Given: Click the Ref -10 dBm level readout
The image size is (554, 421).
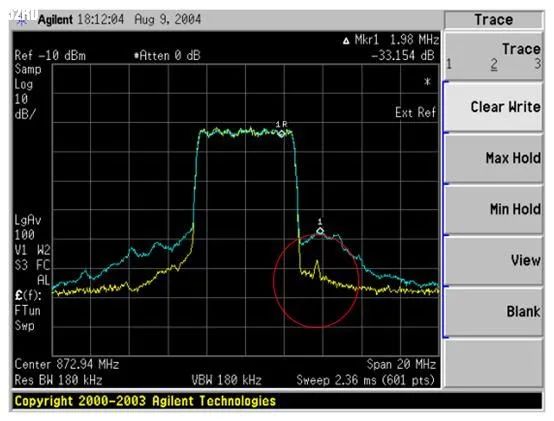Looking at the screenshot, I should click(50, 55).
